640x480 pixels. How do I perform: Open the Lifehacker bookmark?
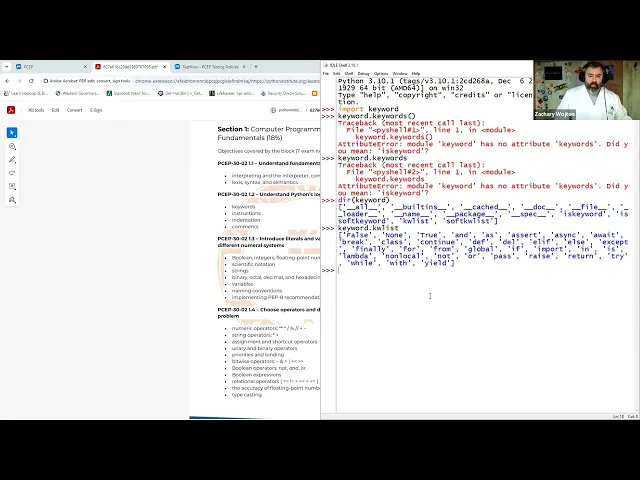tap(232, 93)
